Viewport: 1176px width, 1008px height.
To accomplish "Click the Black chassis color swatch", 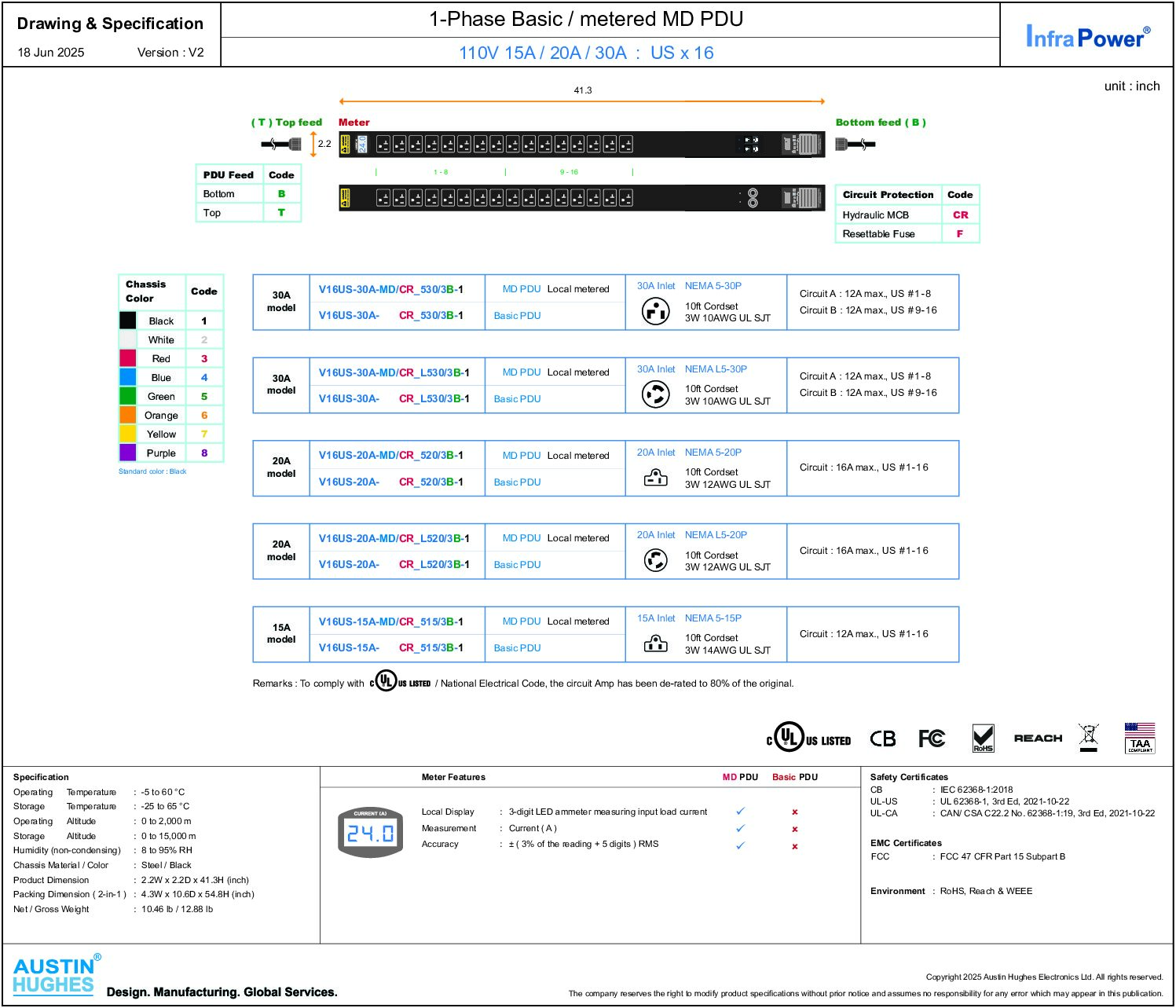I will 128,321.
